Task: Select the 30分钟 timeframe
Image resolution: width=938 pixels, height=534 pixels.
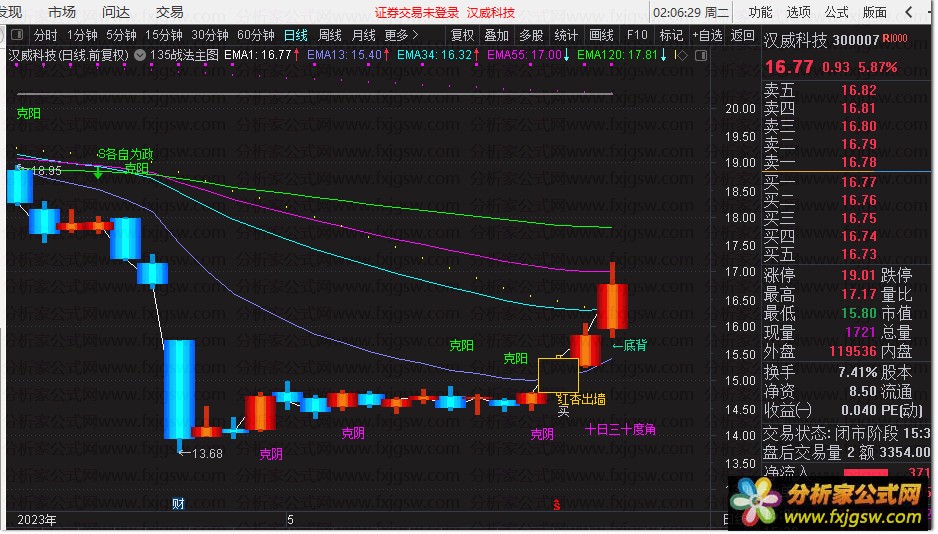Action: tap(210, 35)
